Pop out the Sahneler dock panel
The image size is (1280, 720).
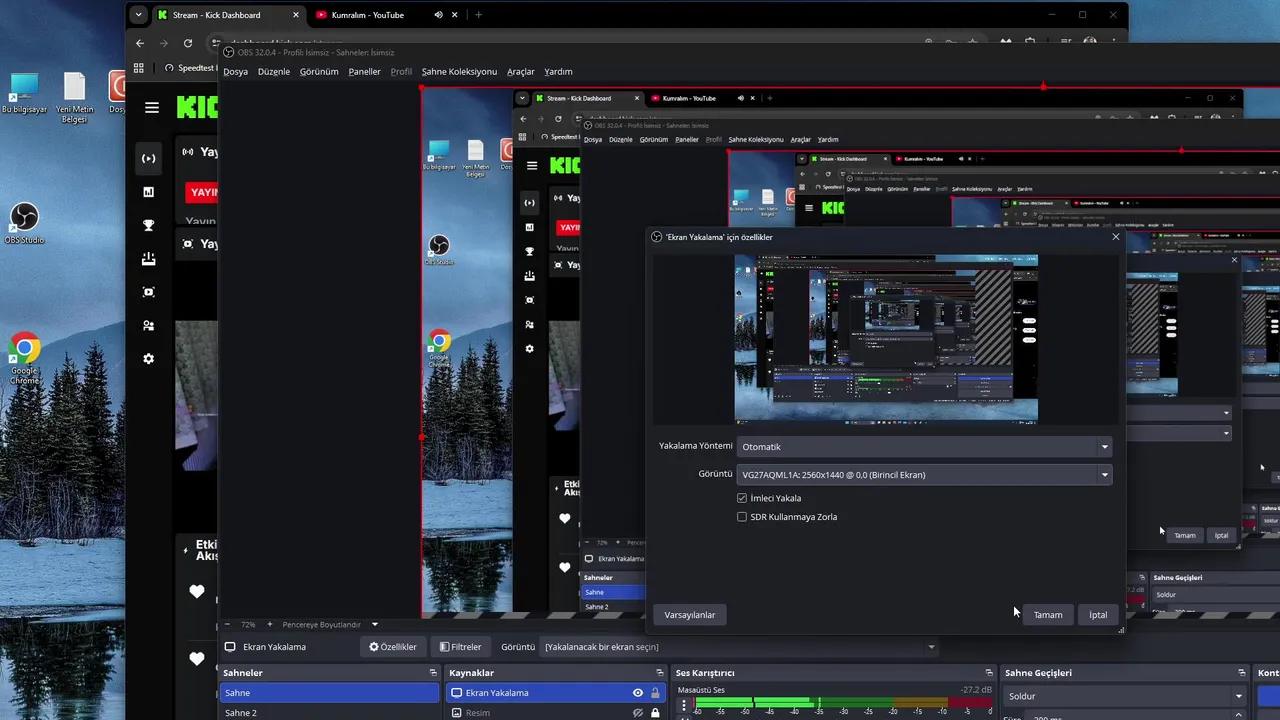(x=433, y=673)
